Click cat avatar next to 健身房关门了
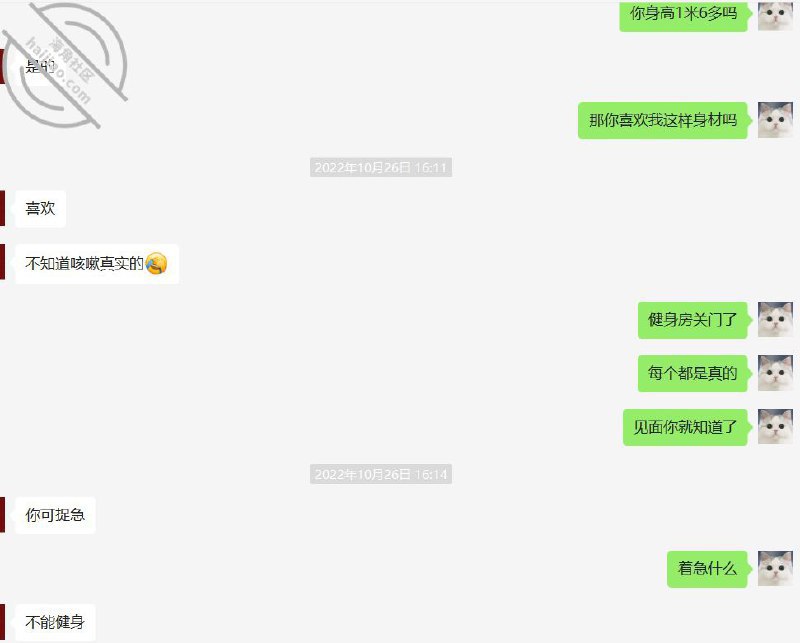 tap(775, 319)
